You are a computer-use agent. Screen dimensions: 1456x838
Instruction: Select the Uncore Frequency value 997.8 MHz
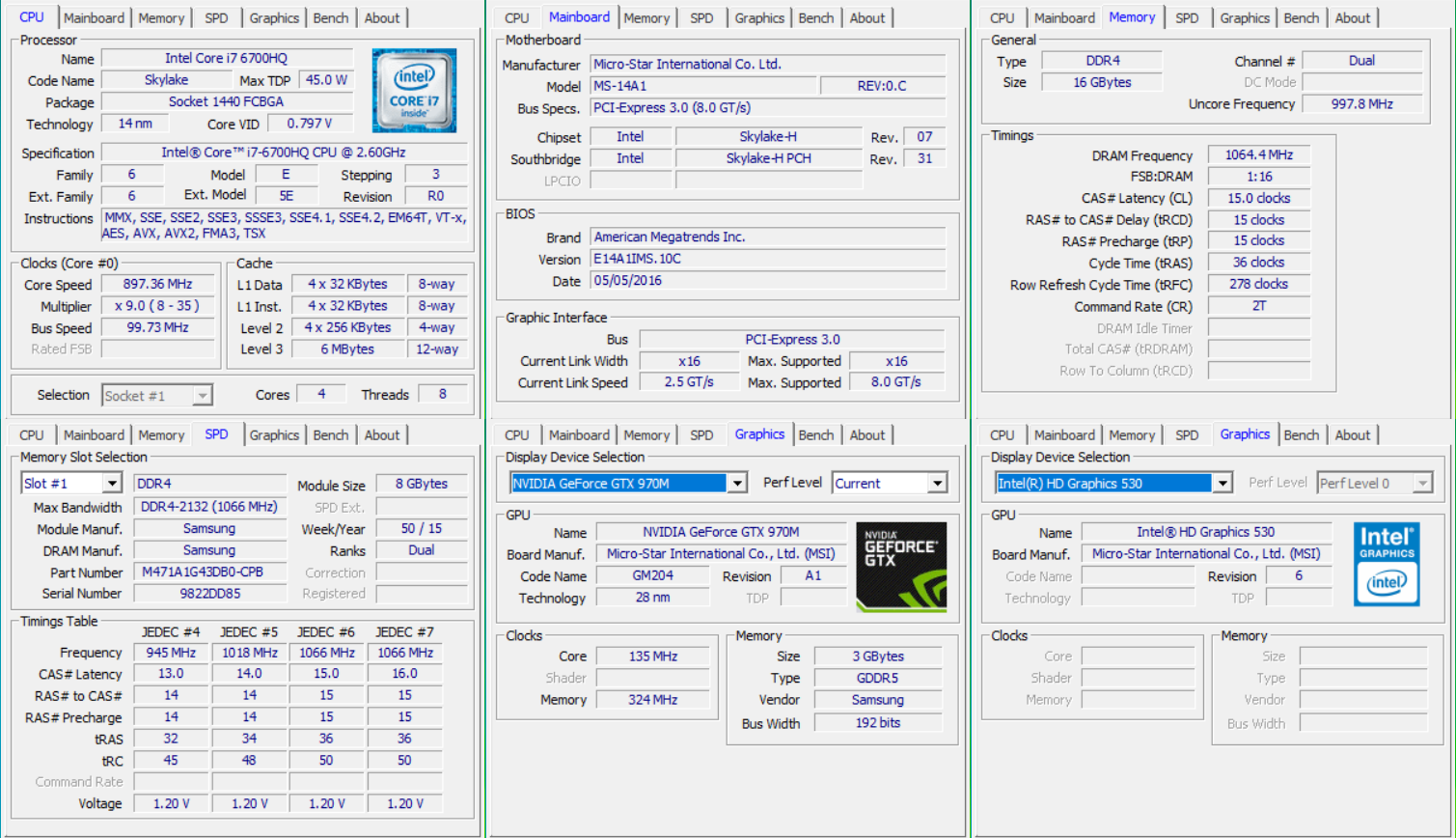coord(1362,103)
